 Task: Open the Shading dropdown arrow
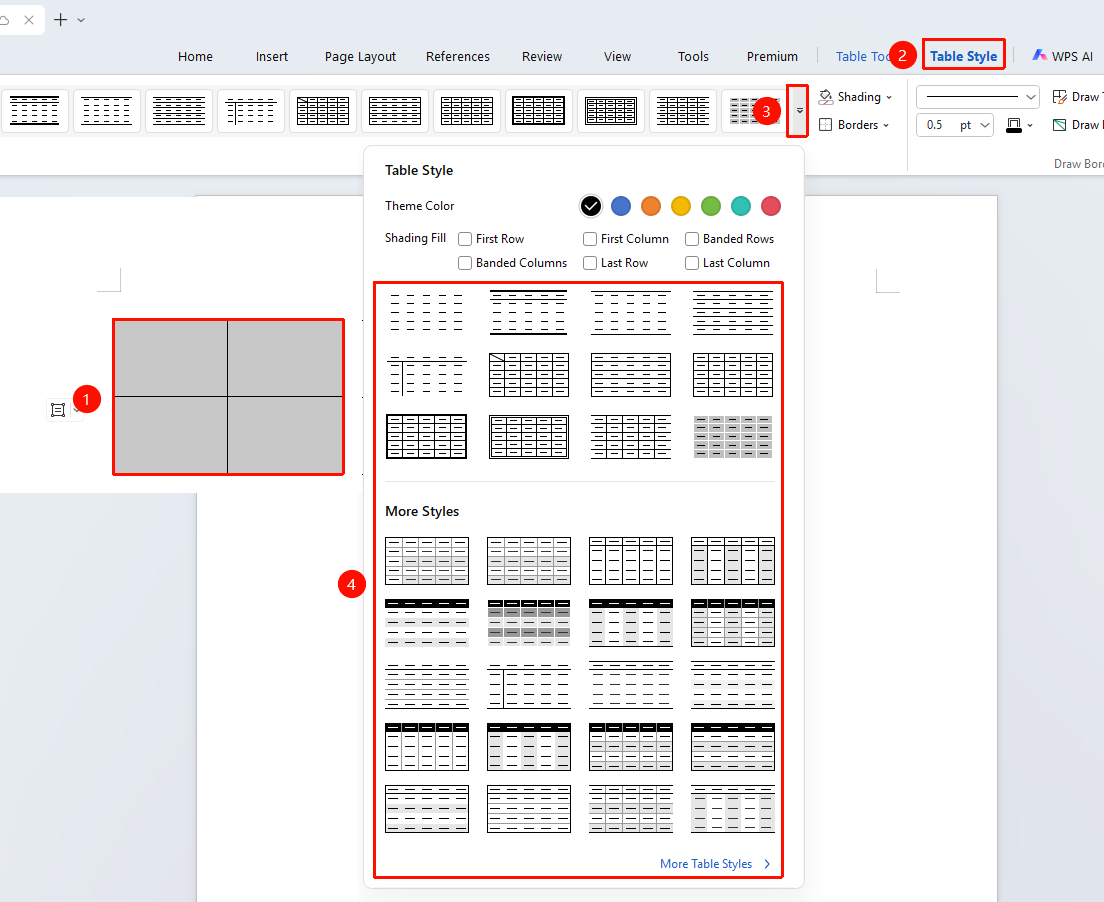point(889,98)
